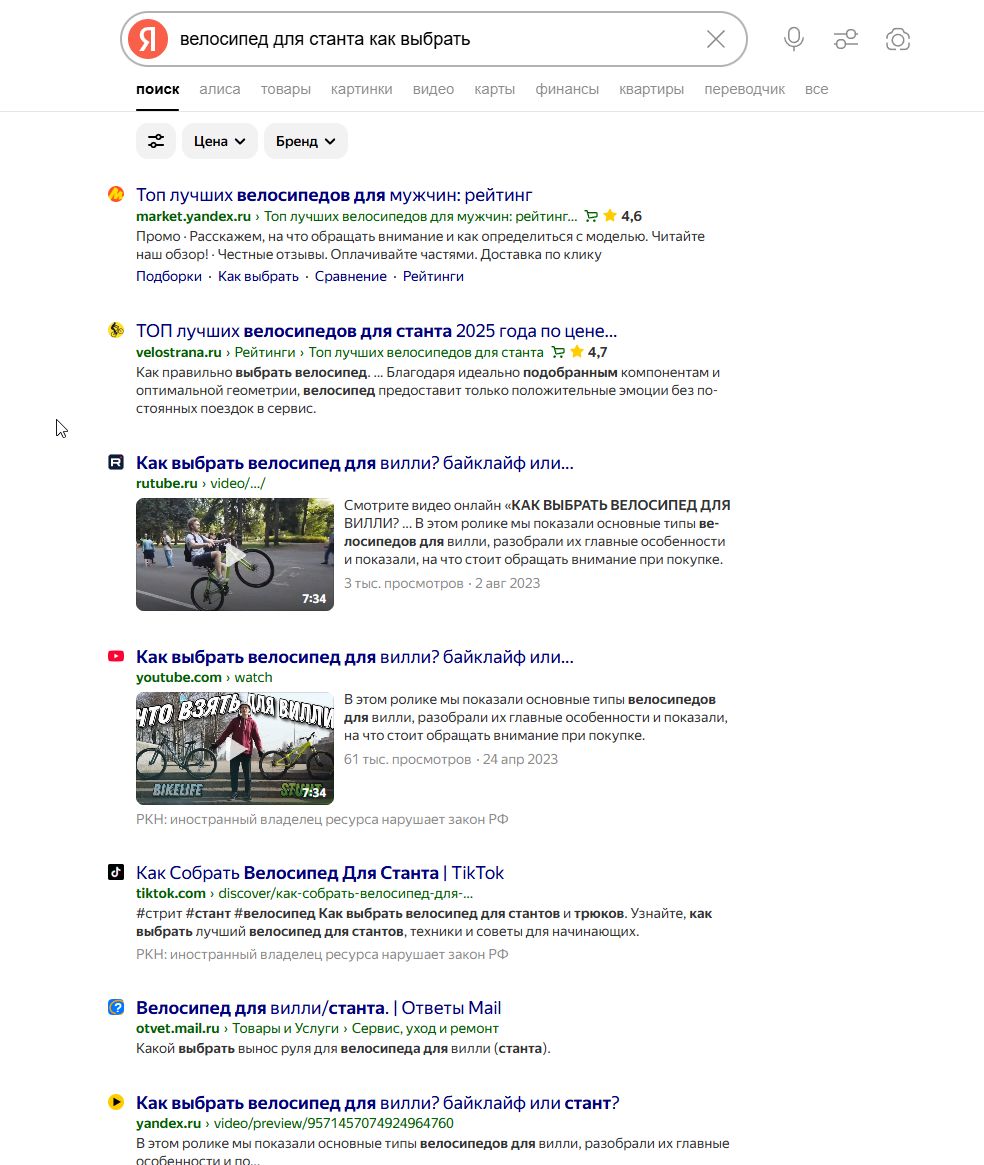Click the search query input field
The image size is (984, 1165).
tap(435, 39)
